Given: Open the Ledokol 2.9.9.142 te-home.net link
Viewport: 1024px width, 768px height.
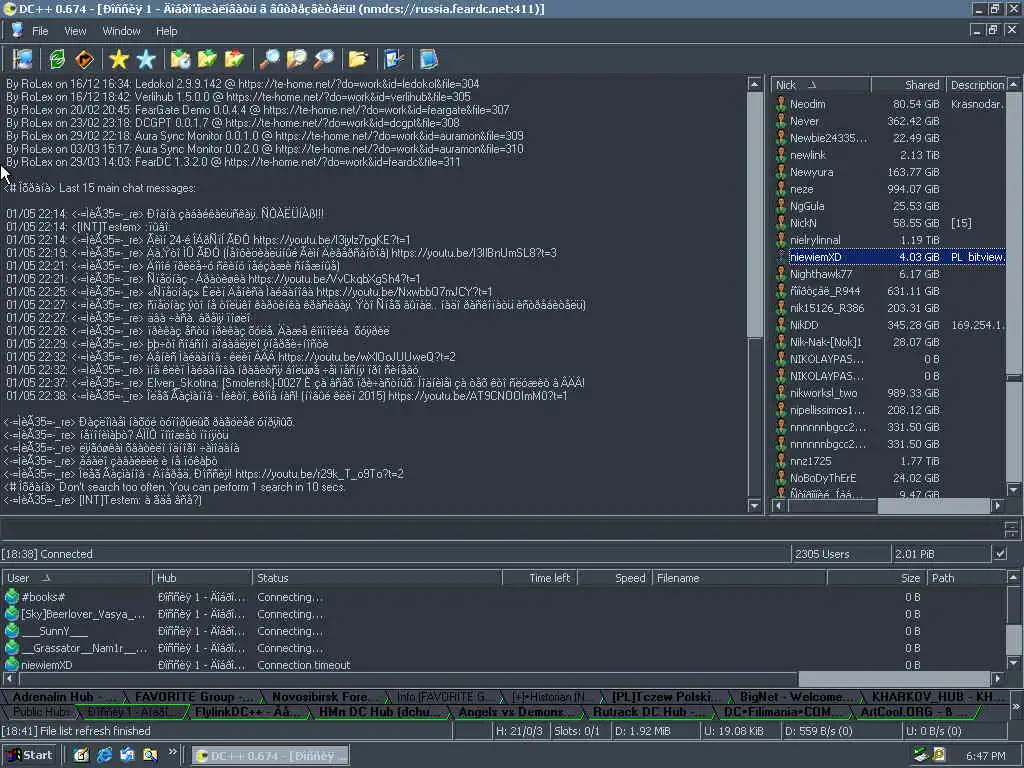Looking at the screenshot, I should click(359, 84).
